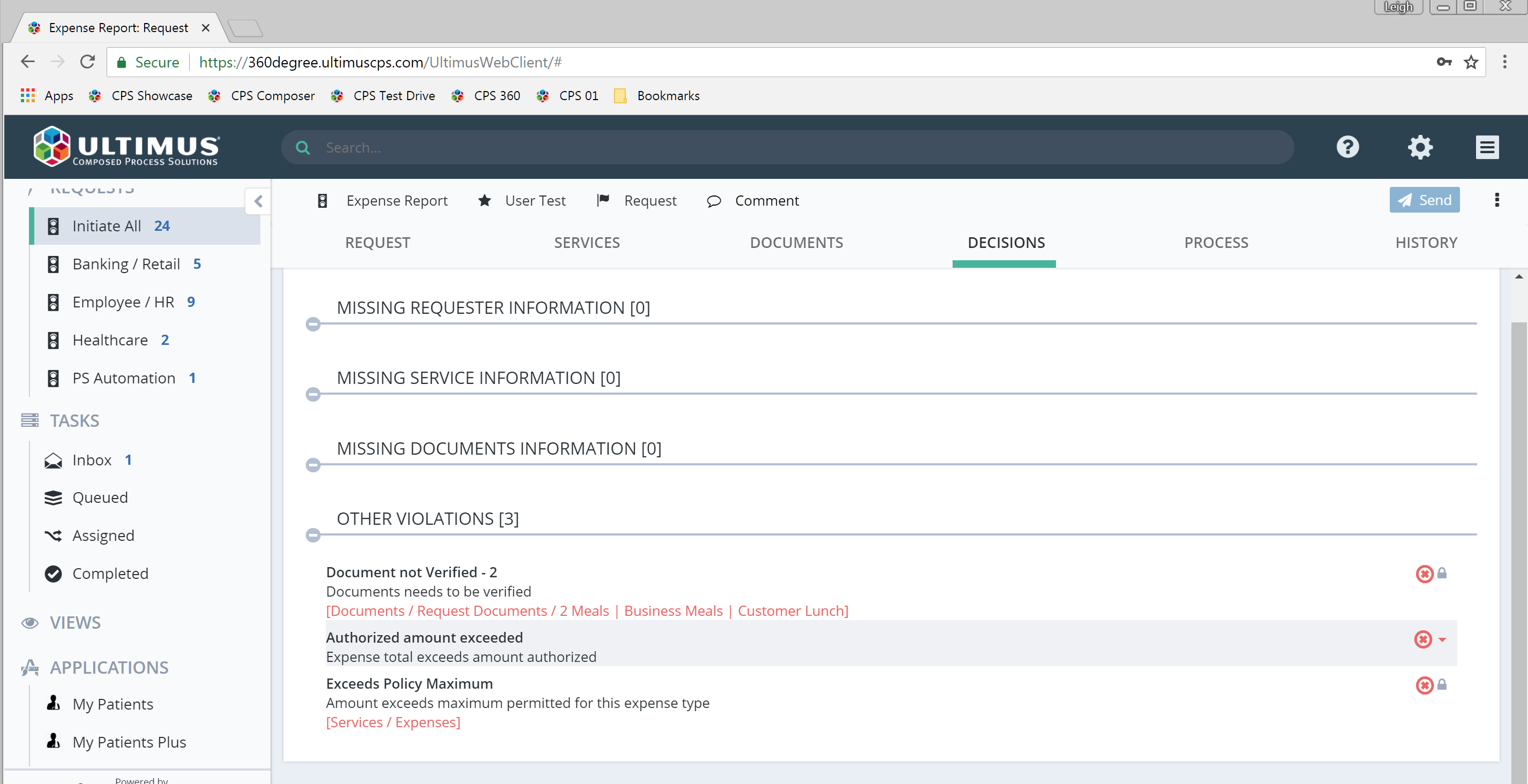Open CPS Composer bookmark

tap(261, 95)
